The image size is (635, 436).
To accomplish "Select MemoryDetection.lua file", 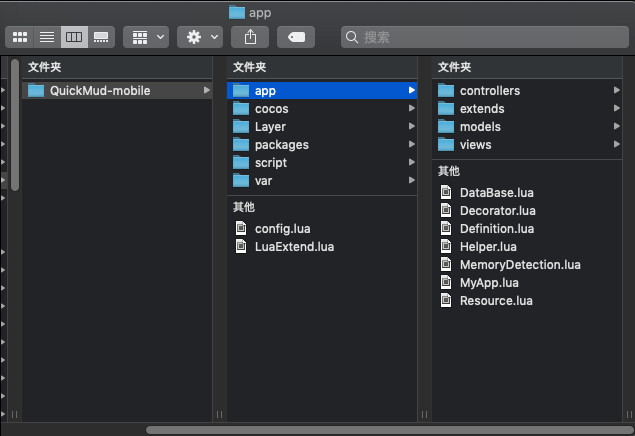I will tap(519, 265).
